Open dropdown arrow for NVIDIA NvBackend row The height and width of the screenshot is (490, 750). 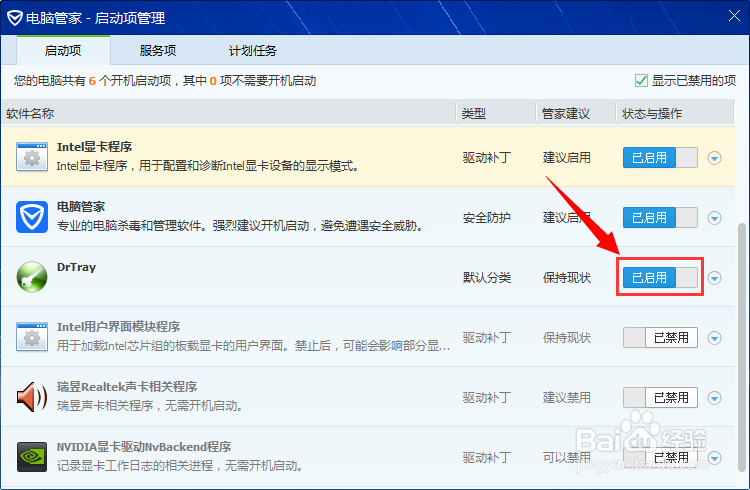[x=715, y=458]
